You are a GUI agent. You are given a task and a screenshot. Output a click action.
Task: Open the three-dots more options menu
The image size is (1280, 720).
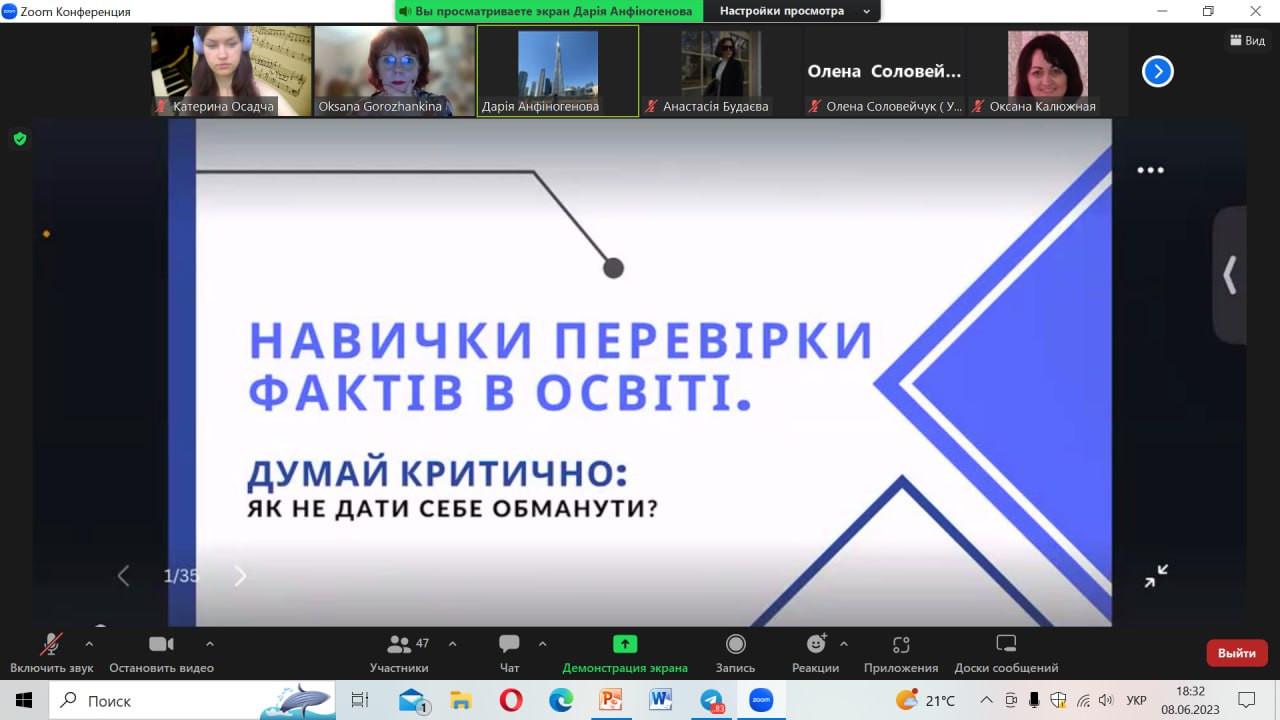(x=1150, y=170)
